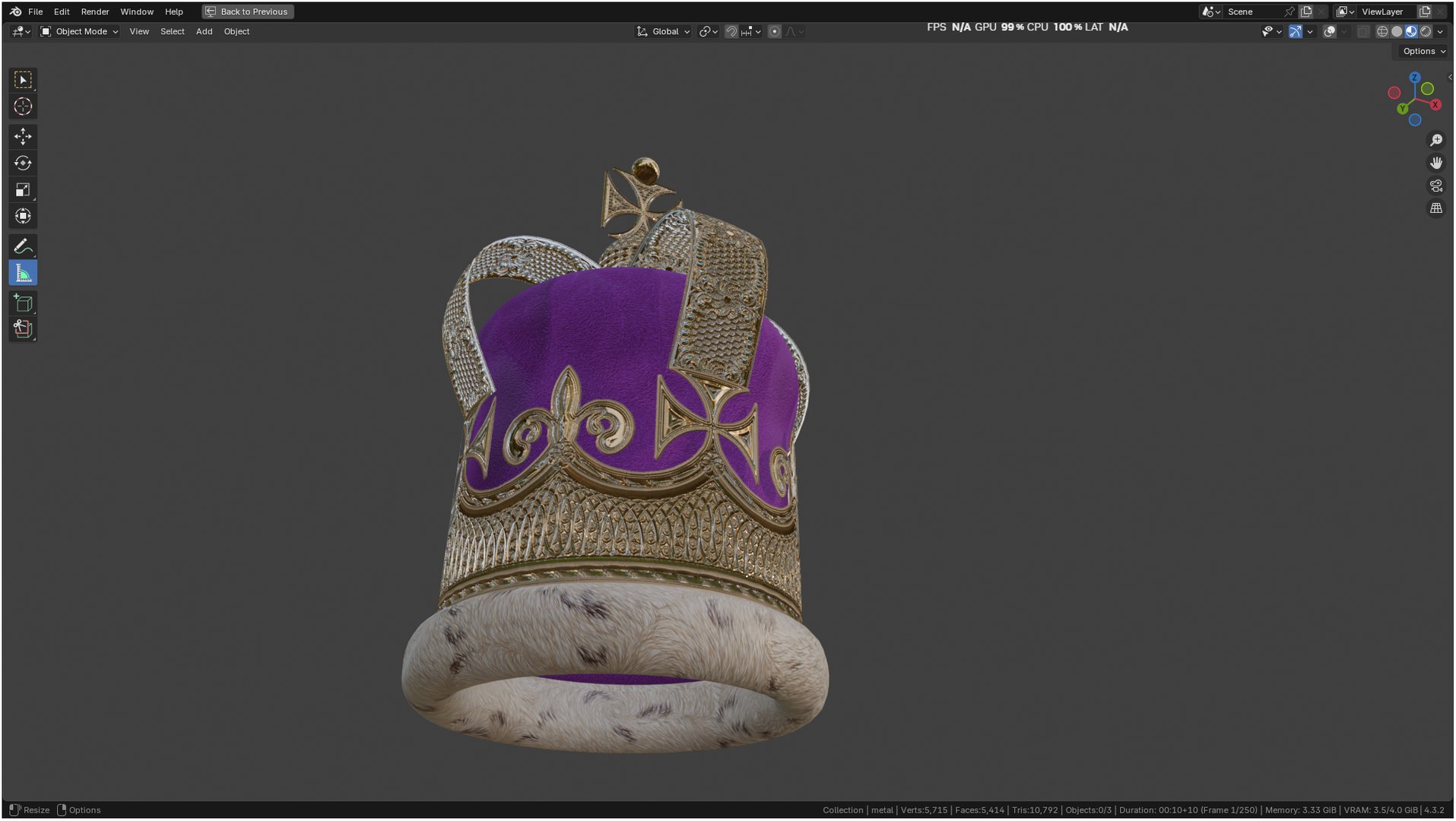Click the bottom tool below Add Cube
Image resolution: width=1456 pixels, height=821 pixels.
point(23,329)
